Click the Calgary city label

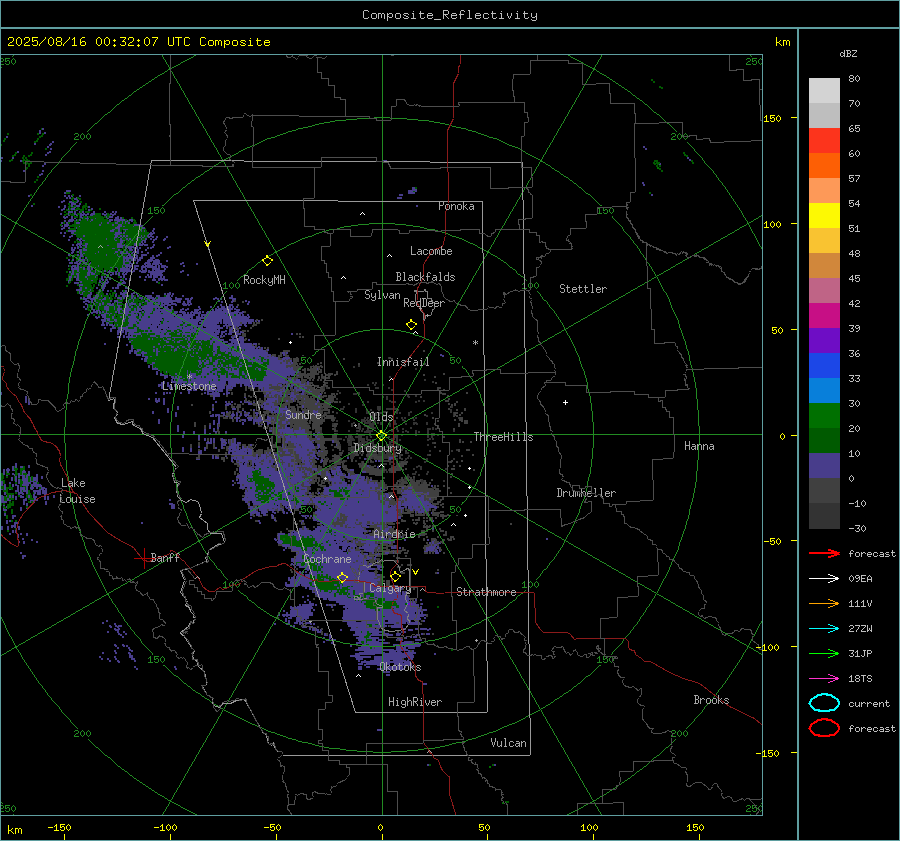tap(390, 588)
